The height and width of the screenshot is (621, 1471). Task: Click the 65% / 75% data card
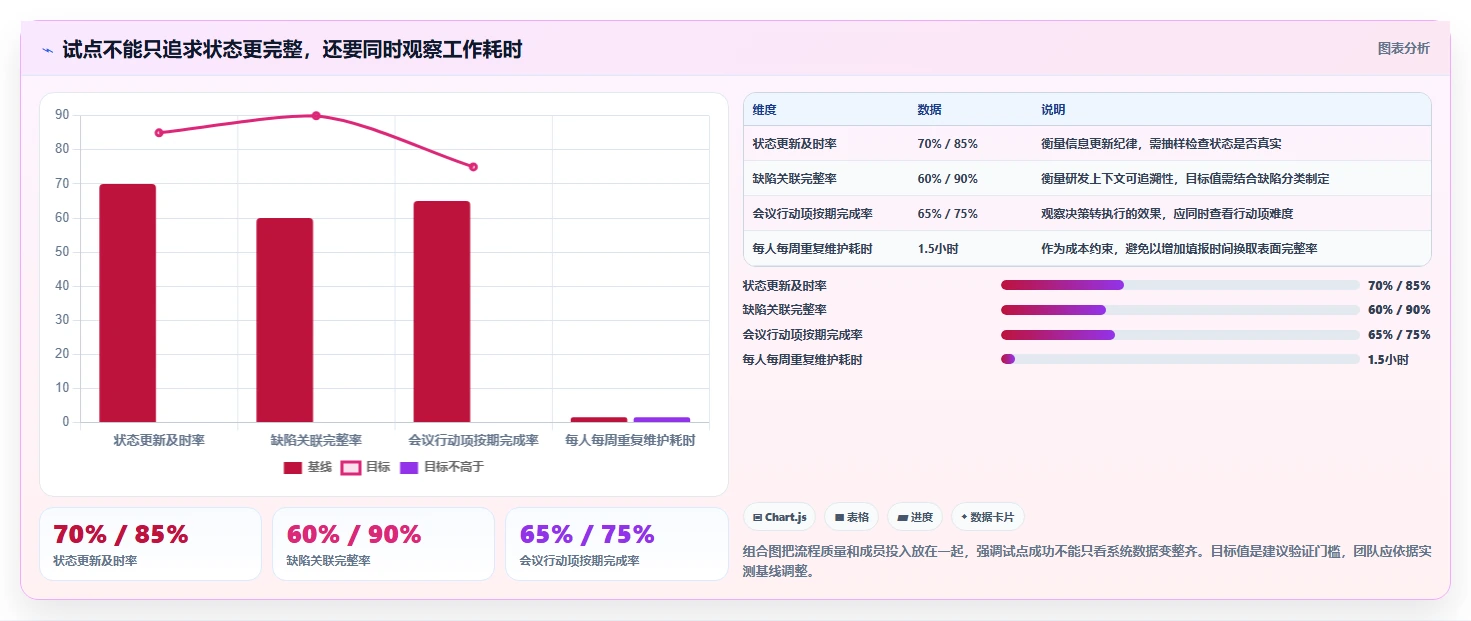click(x=617, y=544)
